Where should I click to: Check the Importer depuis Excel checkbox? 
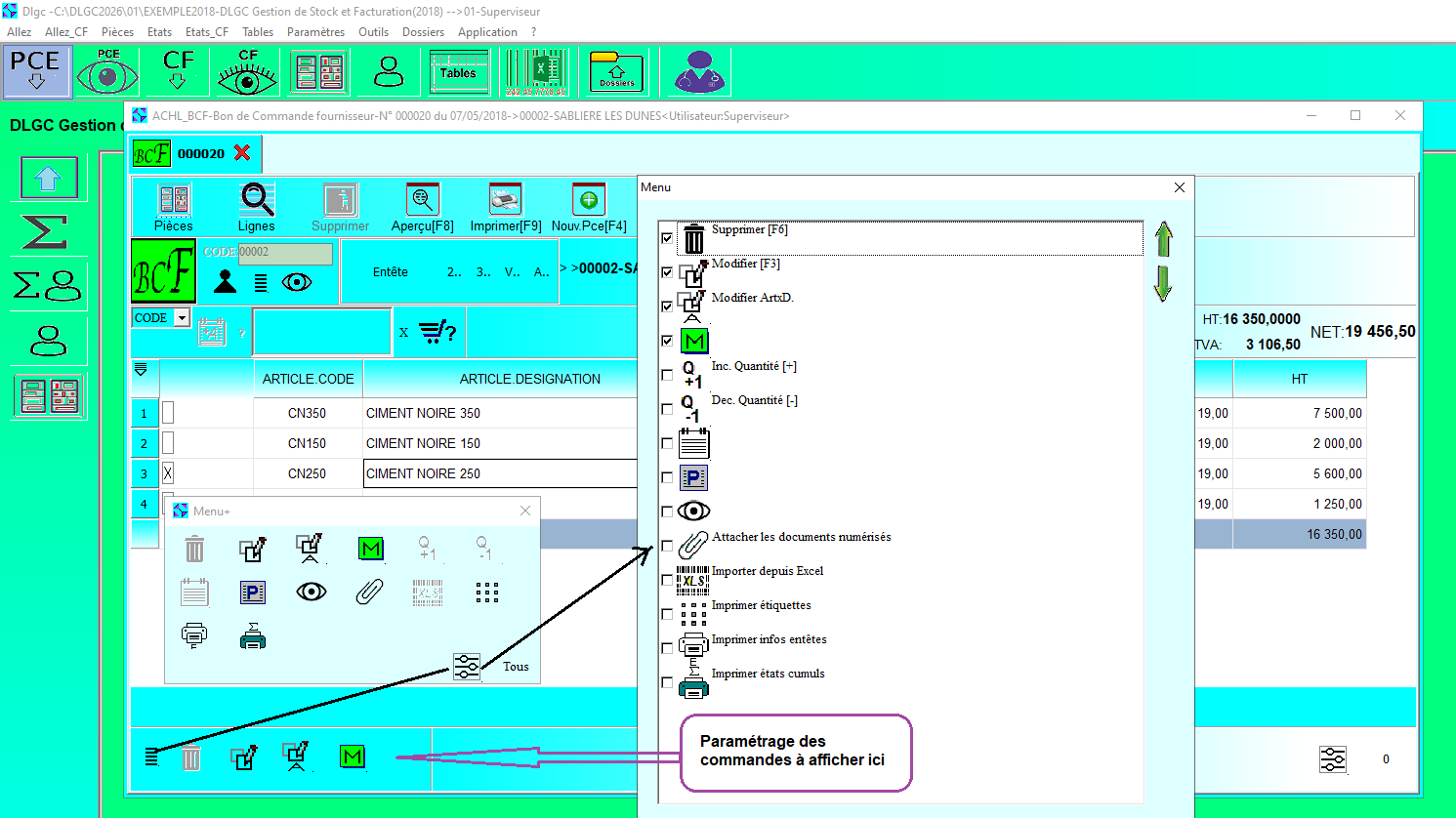click(667, 580)
